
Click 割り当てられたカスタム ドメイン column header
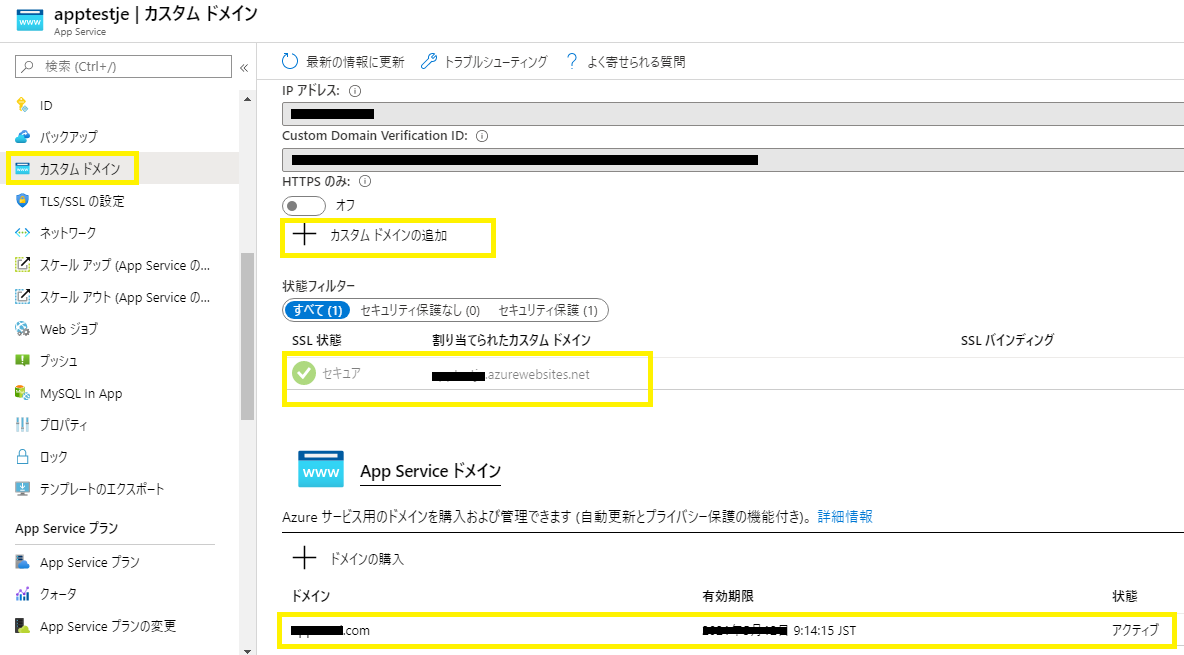click(511, 341)
